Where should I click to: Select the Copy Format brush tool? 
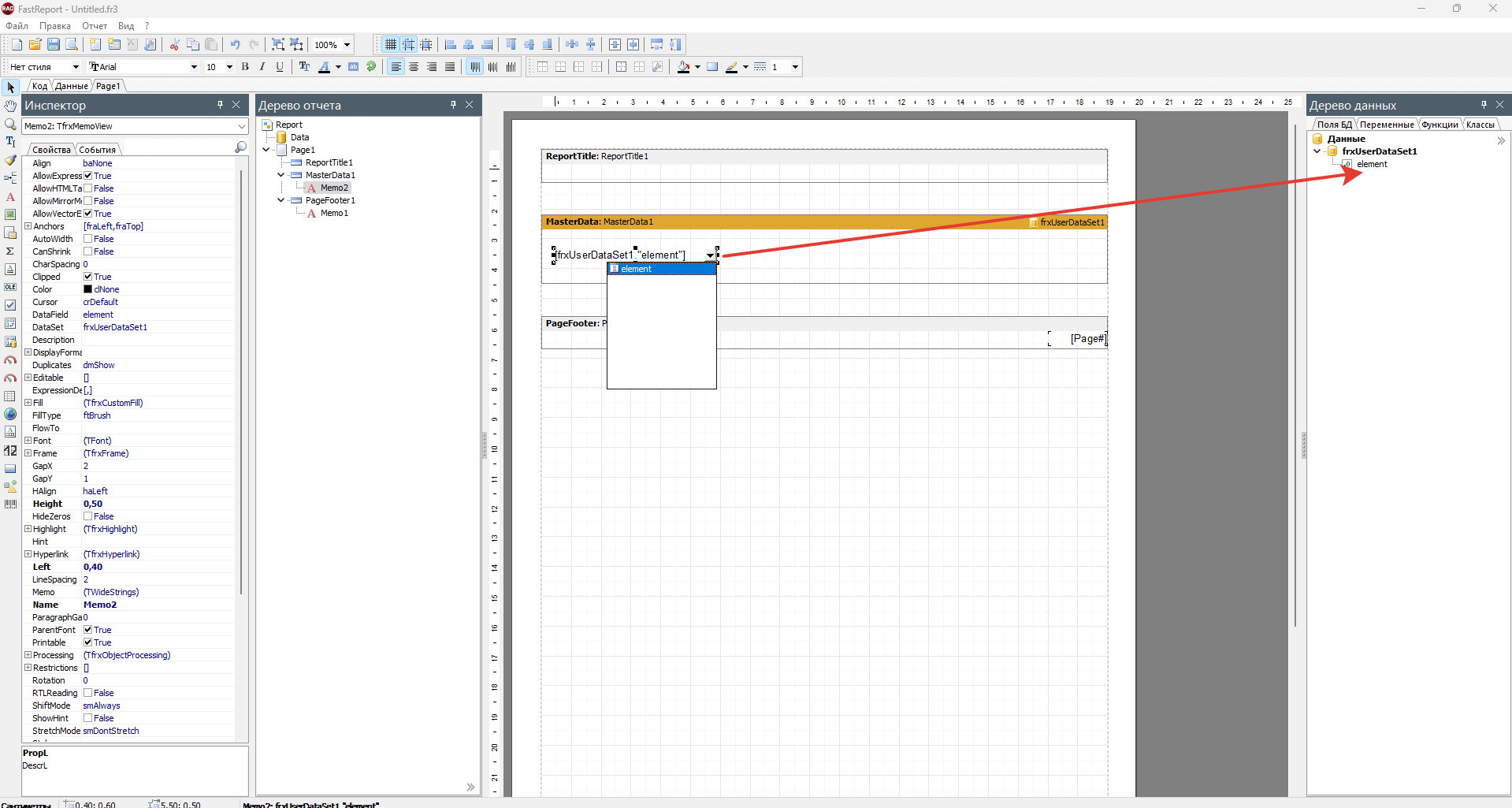[x=10, y=160]
